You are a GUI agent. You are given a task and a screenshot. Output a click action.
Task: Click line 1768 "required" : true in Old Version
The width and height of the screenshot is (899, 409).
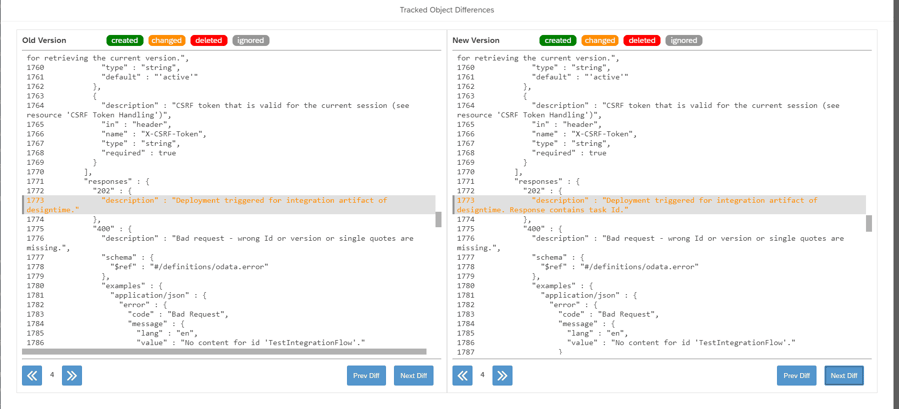point(139,153)
